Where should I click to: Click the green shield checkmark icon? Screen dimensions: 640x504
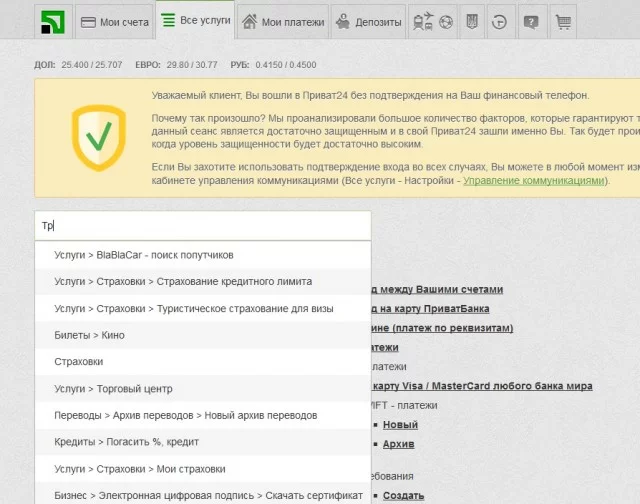coord(99,138)
